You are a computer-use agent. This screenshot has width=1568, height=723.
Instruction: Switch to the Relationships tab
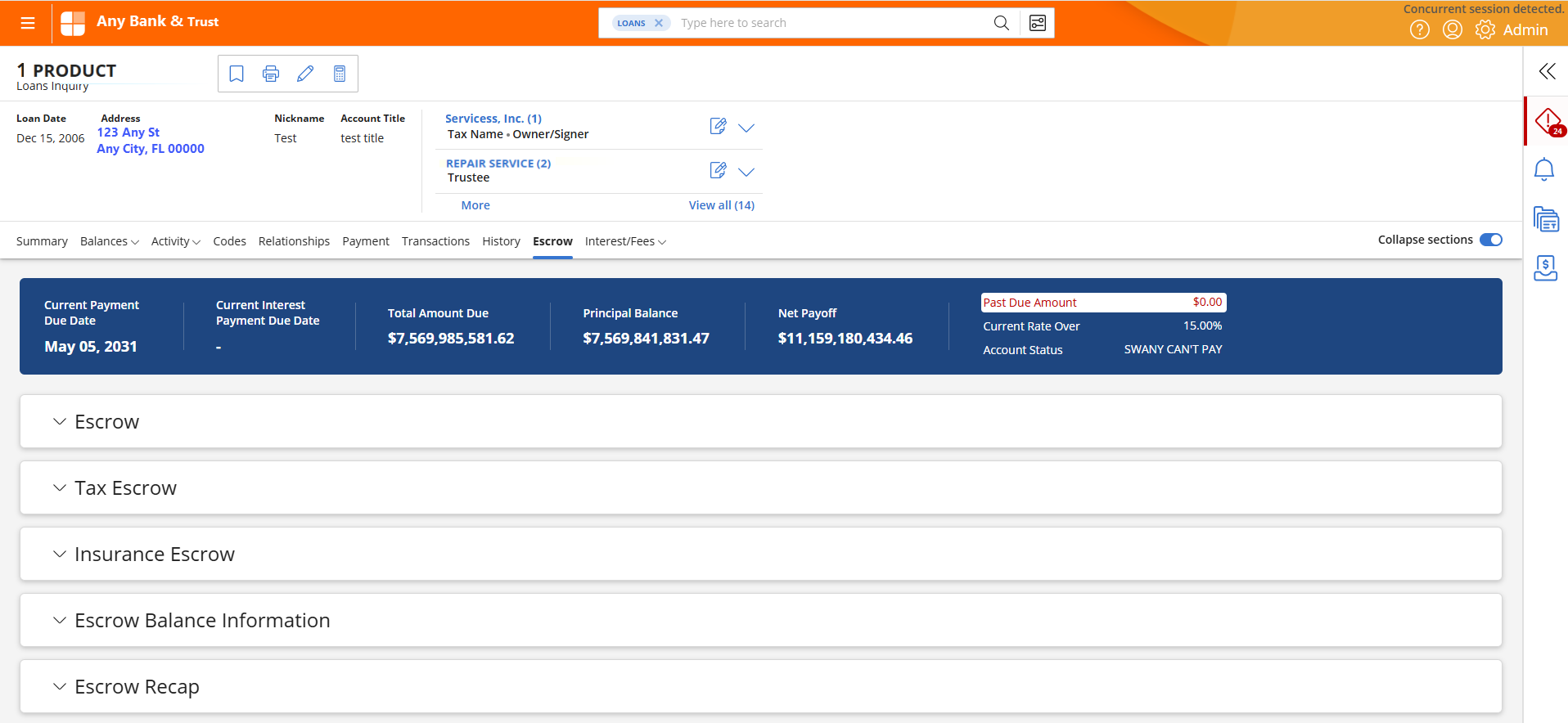294,241
